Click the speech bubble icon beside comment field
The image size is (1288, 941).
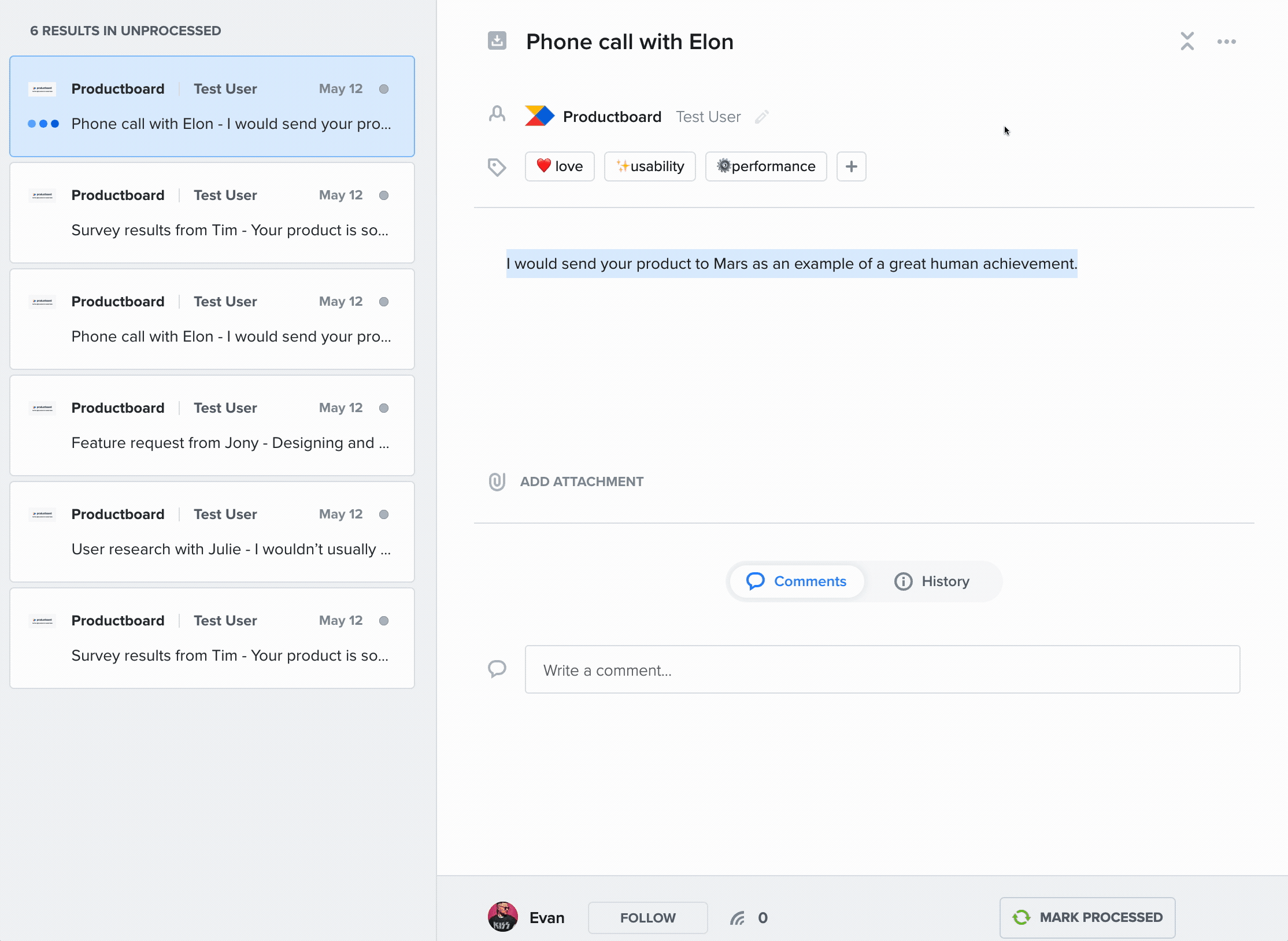tap(497, 669)
